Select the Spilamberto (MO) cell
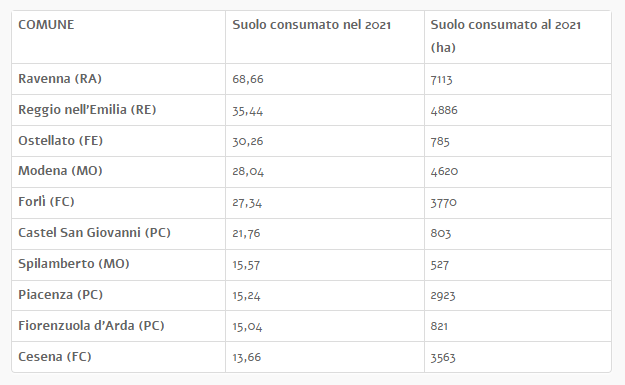The height and width of the screenshot is (385, 625). pos(74,264)
